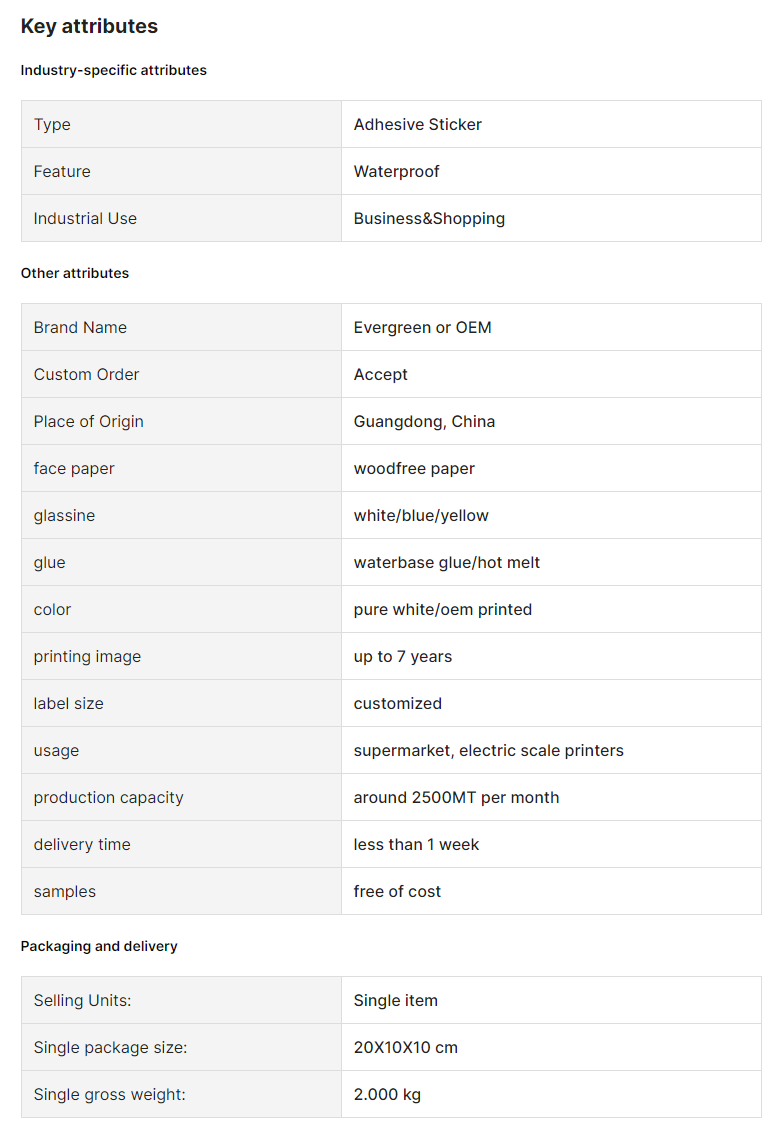The height and width of the screenshot is (1125, 765).
Task: Click the white/blue/yellow glassine value
Action: pyautogui.click(x=421, y=515)
